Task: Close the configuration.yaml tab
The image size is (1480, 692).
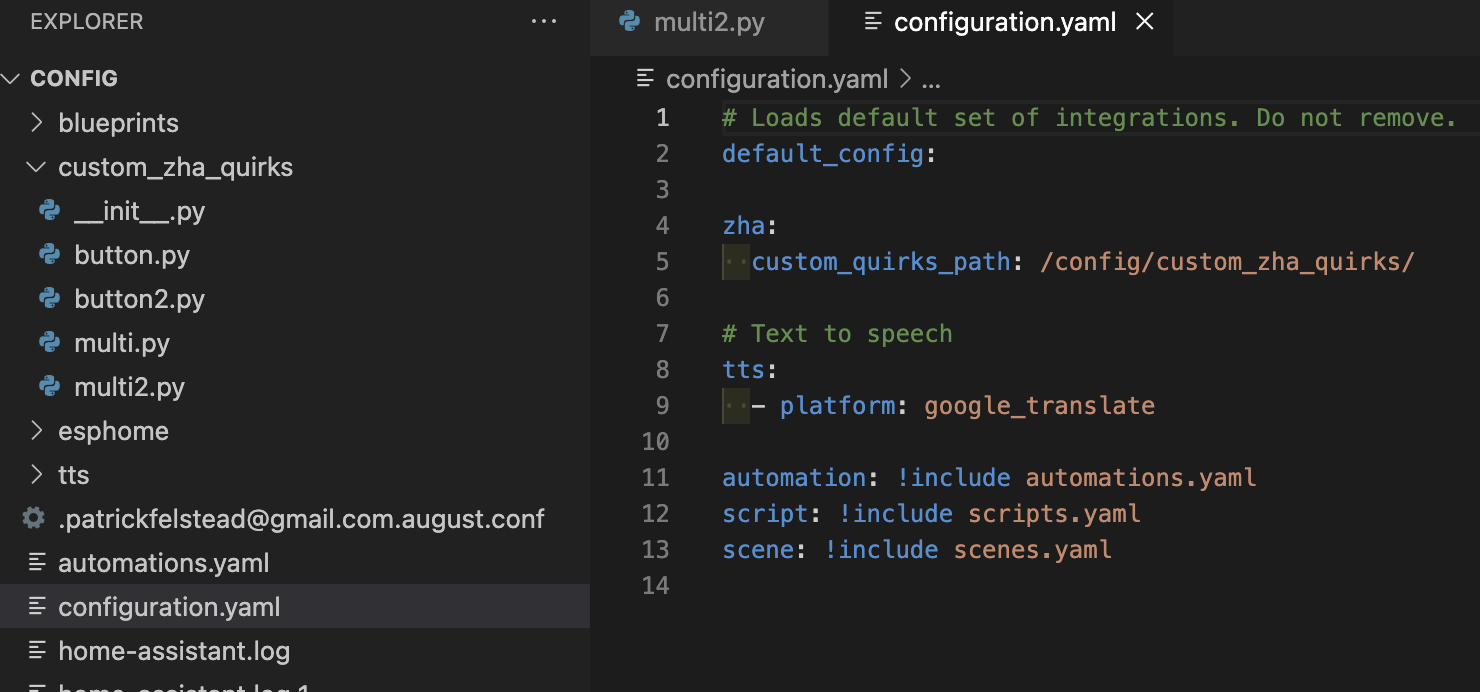Action: (x=1144, y=22)
